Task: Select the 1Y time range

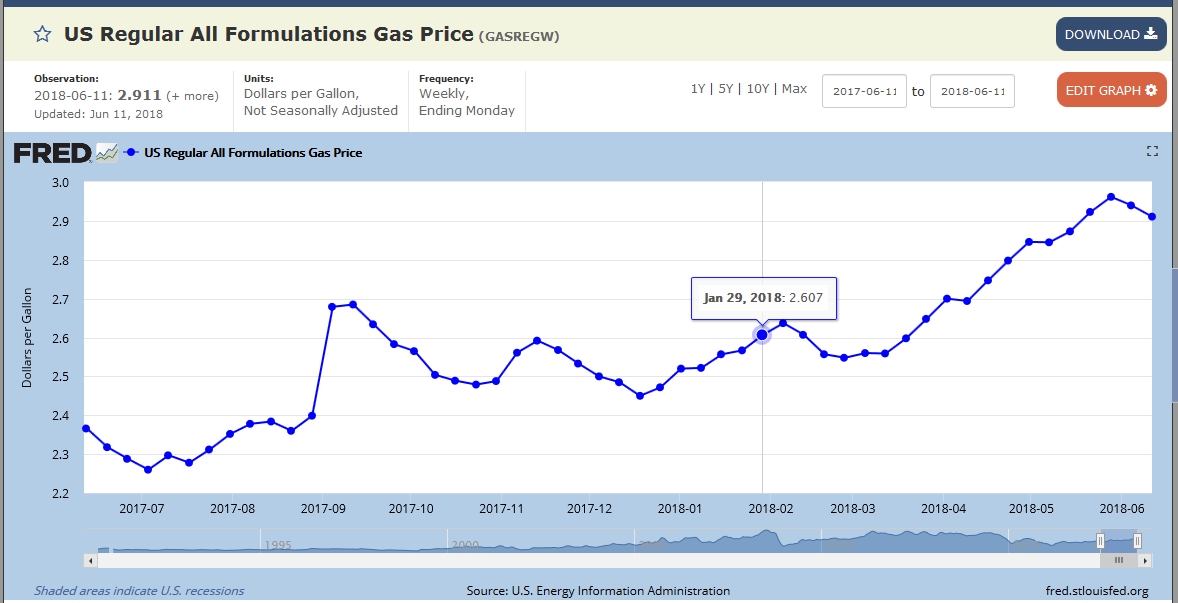Action: 697,89
